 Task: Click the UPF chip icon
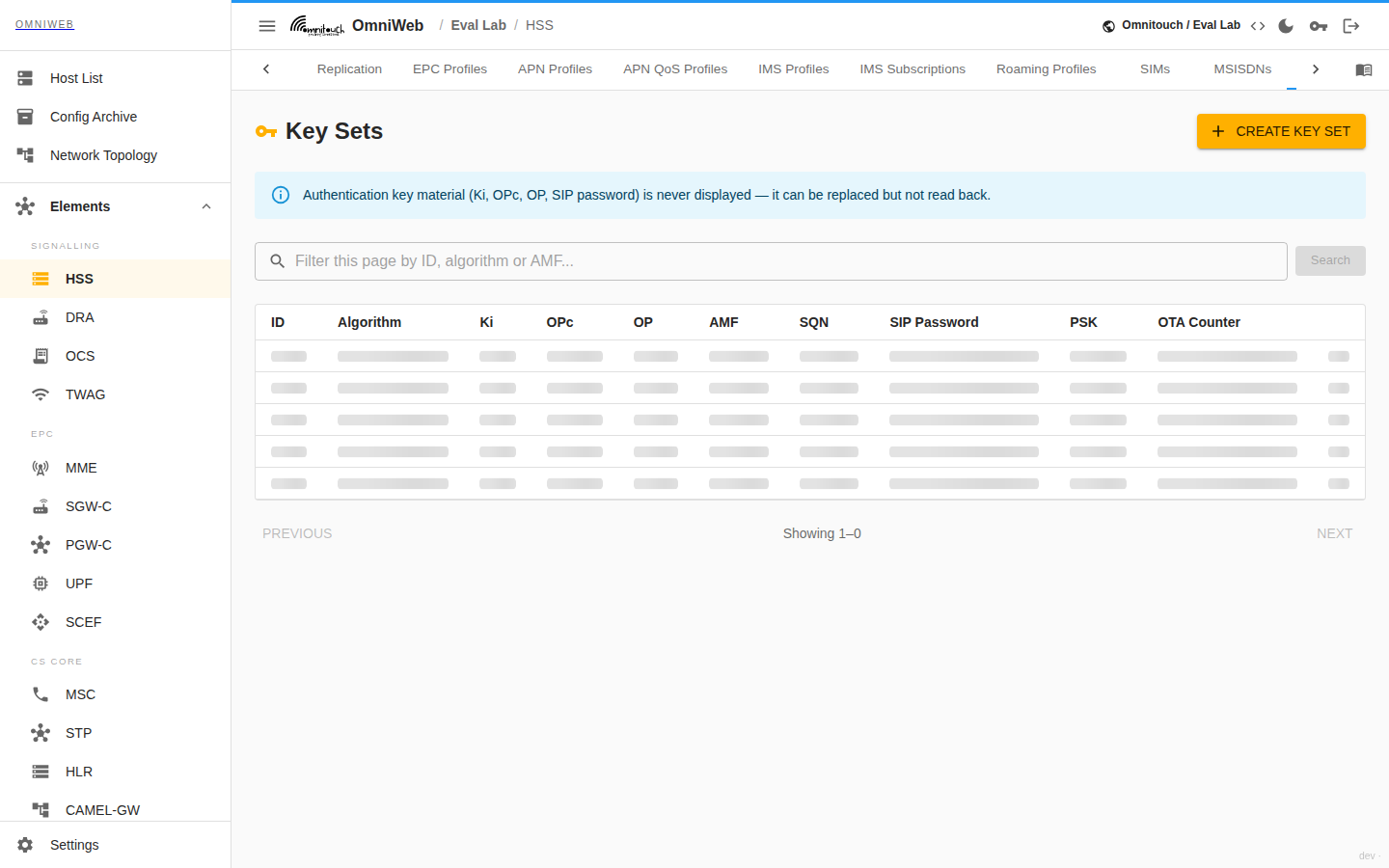point(41,583)
